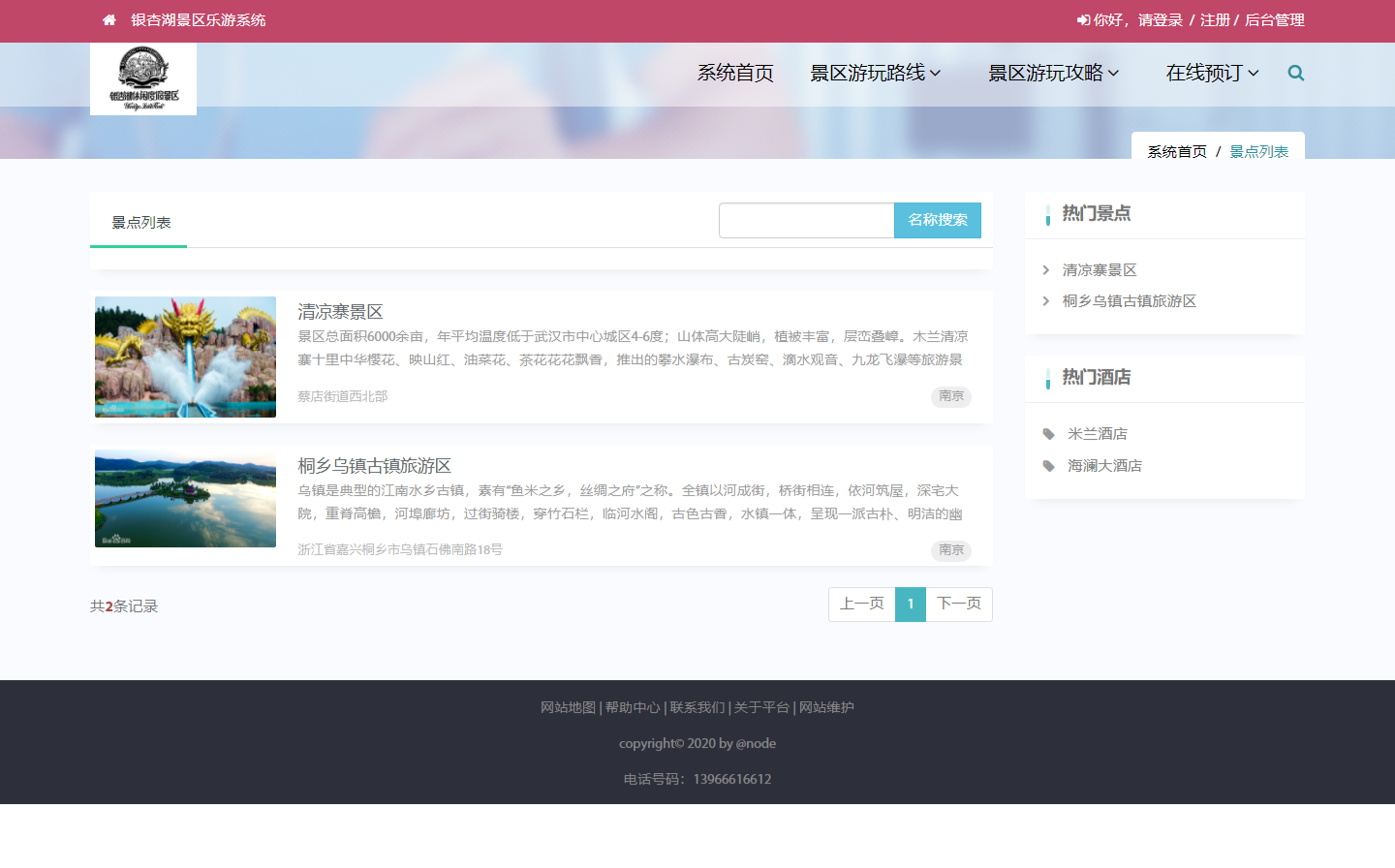Go to 下一页 in pagination
The image size is (1395, 868).
959,604
